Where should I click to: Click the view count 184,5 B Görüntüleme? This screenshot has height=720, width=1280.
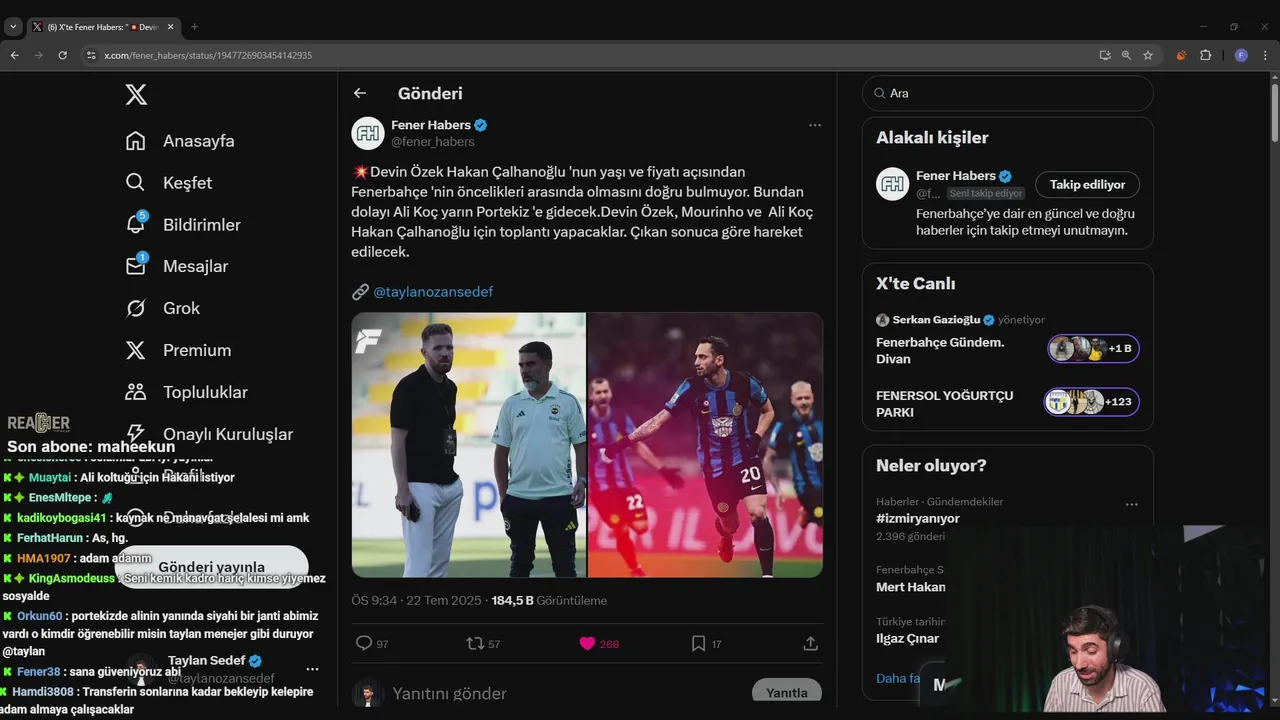[549, 601]
